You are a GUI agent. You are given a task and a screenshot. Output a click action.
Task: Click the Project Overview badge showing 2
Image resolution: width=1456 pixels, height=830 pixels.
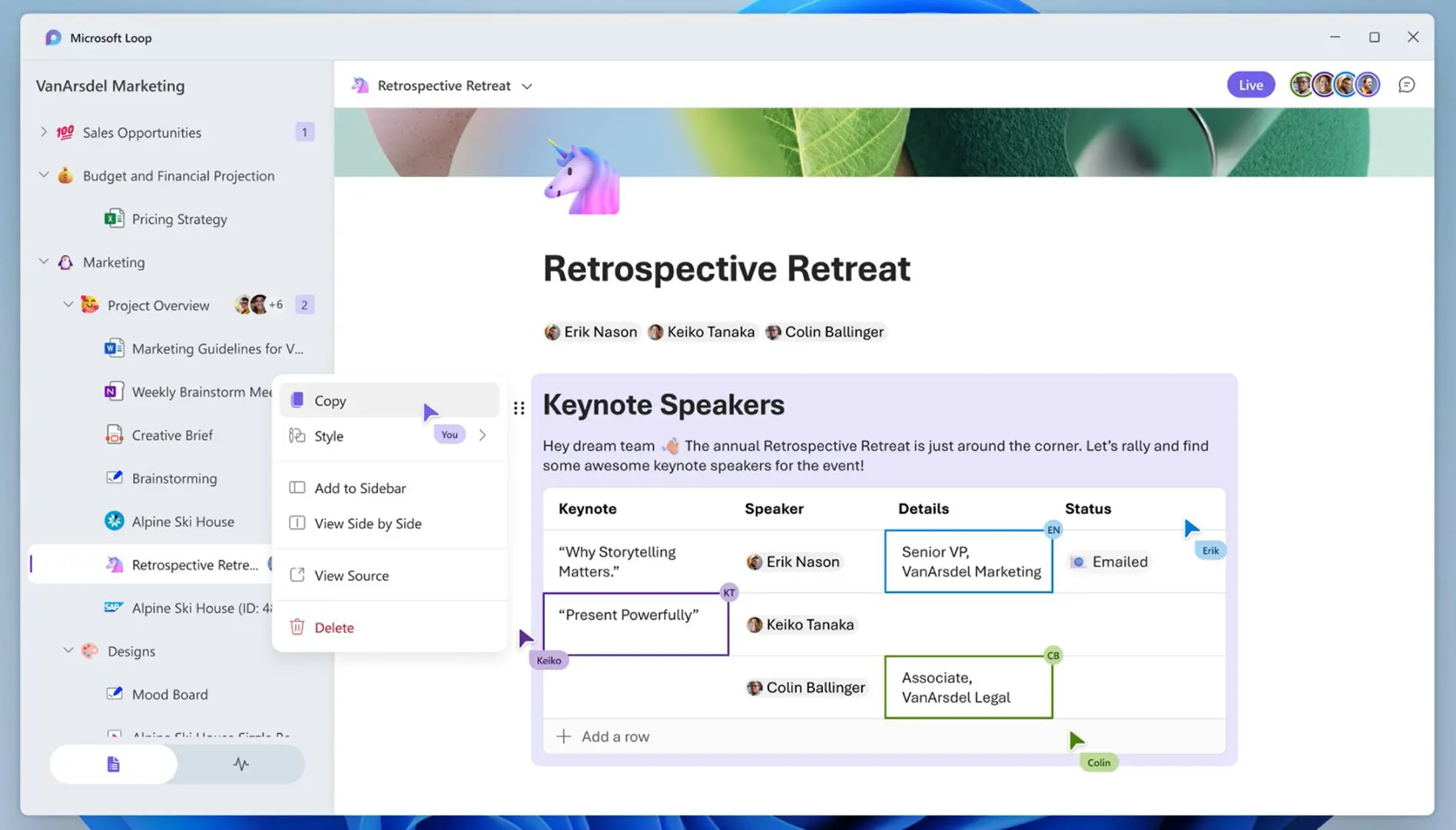[x=304, y=305]
